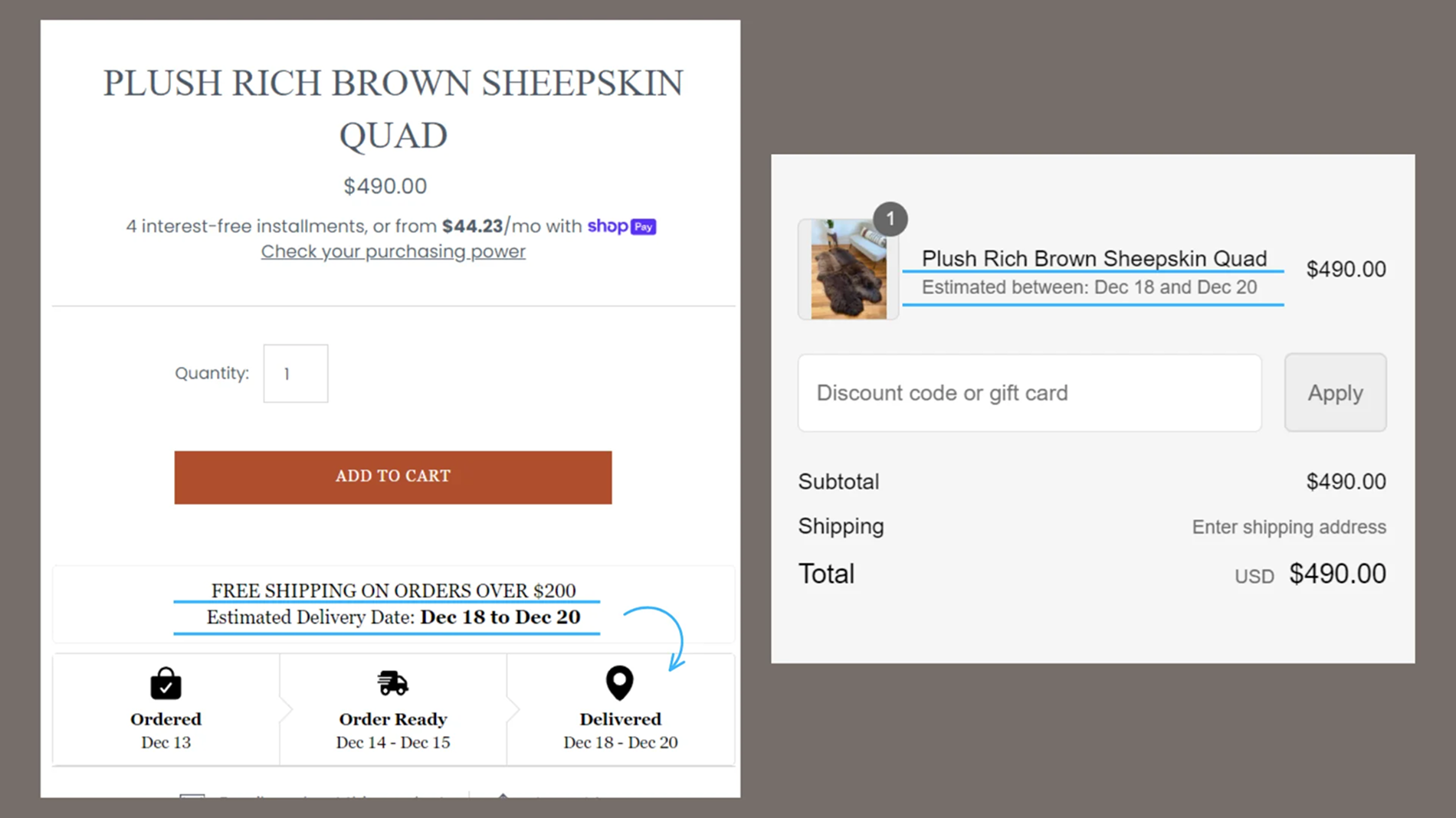Click the Enter shipping address text
Screen dimensions: 1456x818
pyautogui.click(x=1288, y=527)
